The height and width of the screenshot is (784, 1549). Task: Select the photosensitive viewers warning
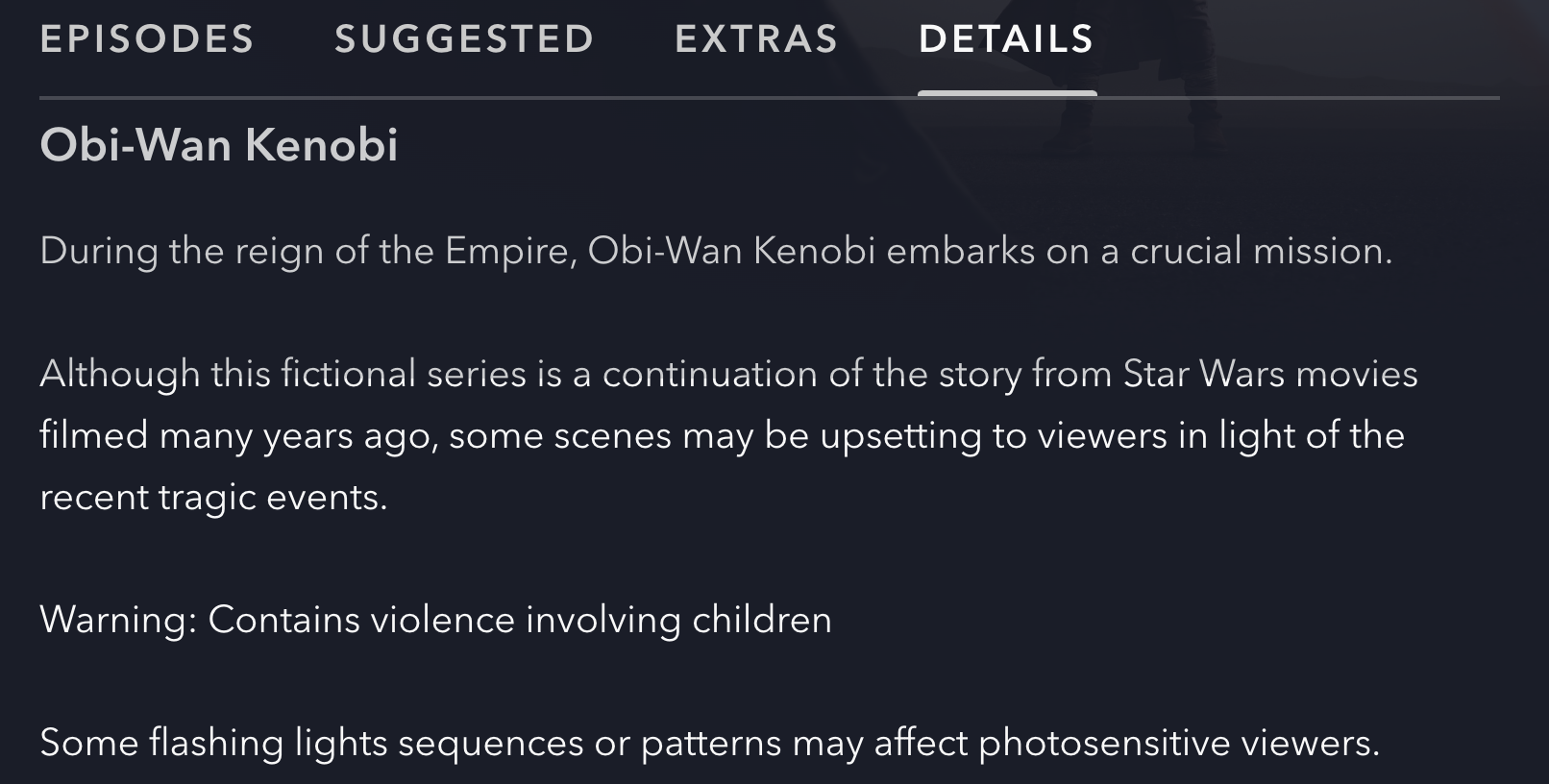tap(711, 742)
